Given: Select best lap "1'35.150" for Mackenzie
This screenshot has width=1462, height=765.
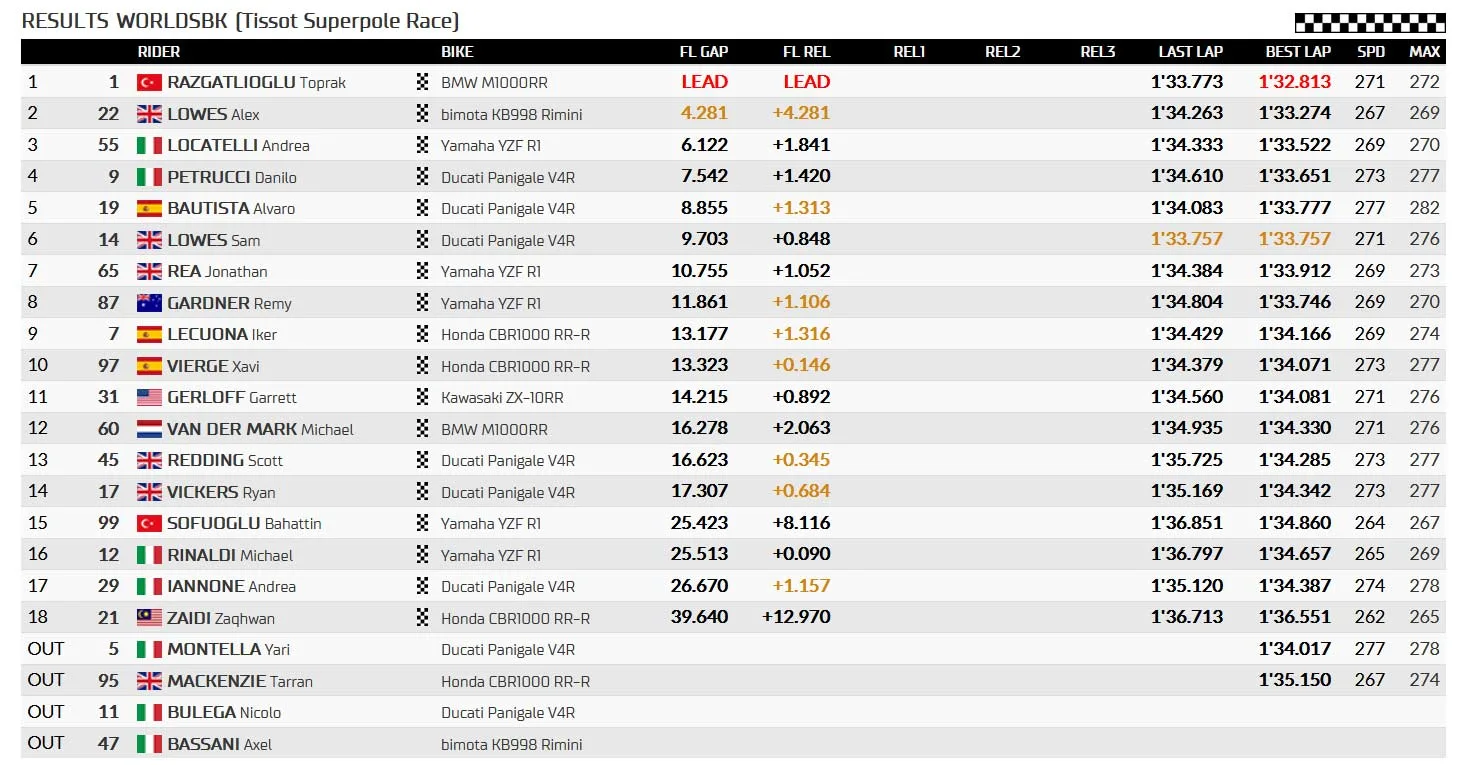Looking at the screenshot, I should point(1295,680).
